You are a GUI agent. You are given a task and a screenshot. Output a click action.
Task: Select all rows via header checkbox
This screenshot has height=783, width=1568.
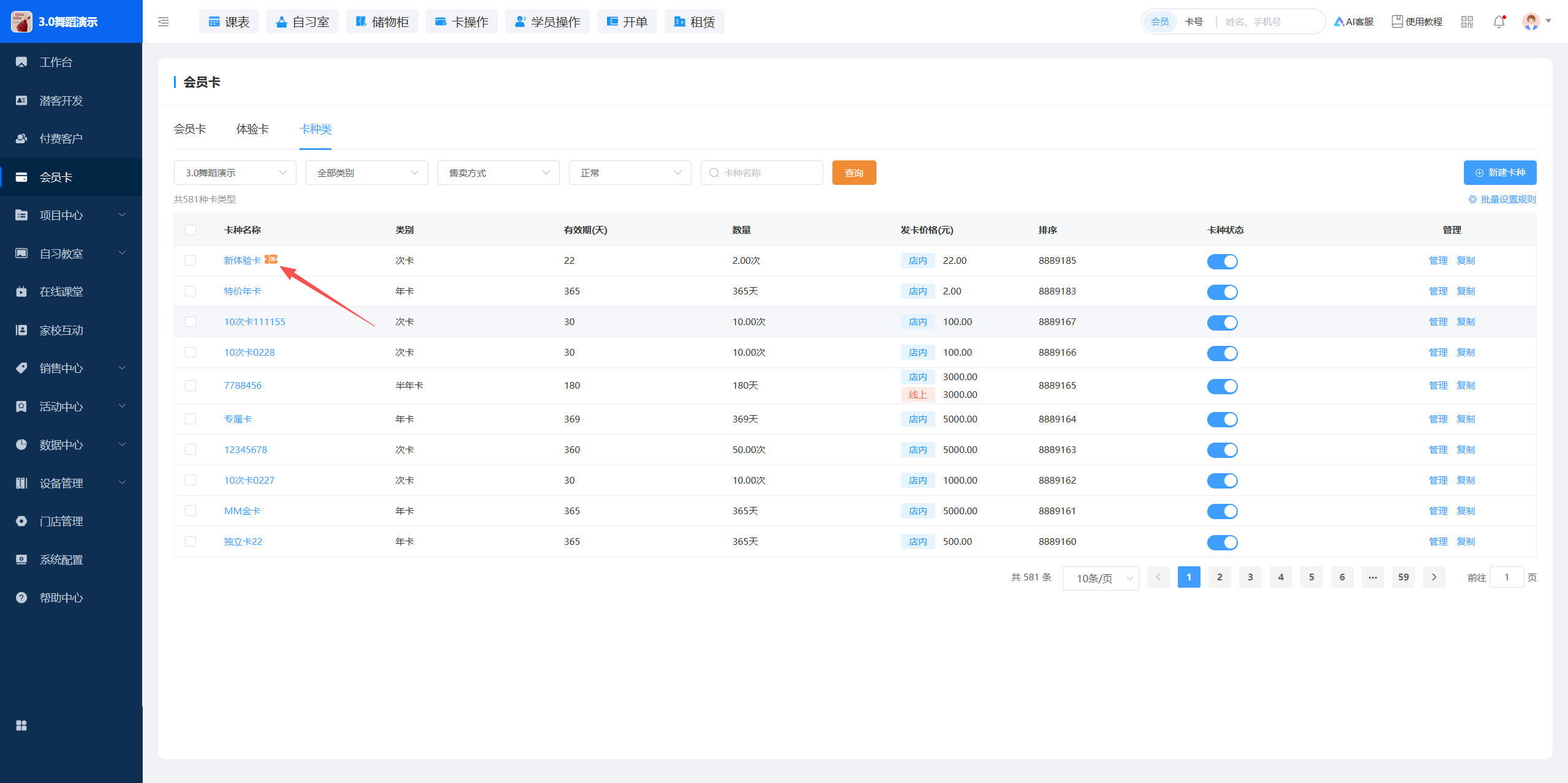tap(190, 230)
